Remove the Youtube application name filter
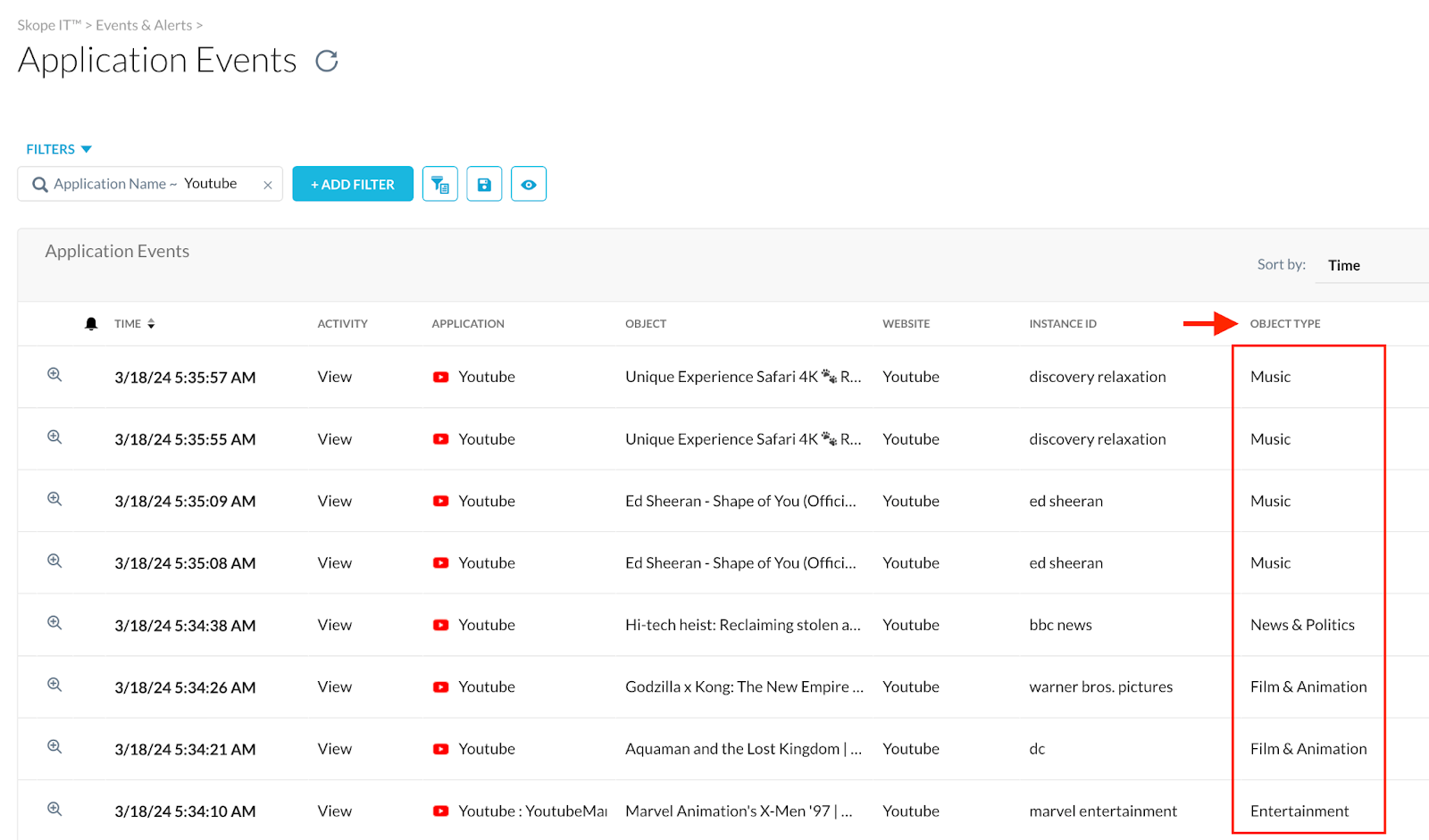The width and height of the screenshot is (1429, 840). (x=267, y=185)
